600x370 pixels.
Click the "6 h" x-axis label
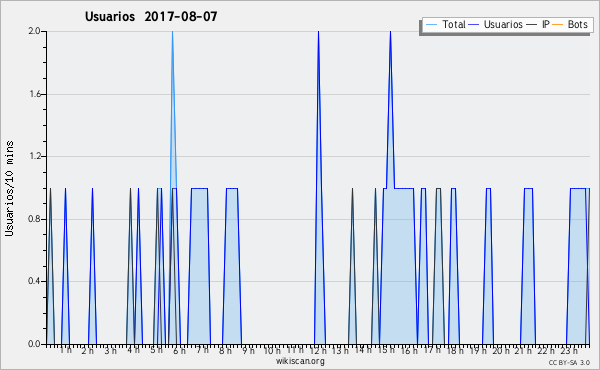click(x=179, y=350)
